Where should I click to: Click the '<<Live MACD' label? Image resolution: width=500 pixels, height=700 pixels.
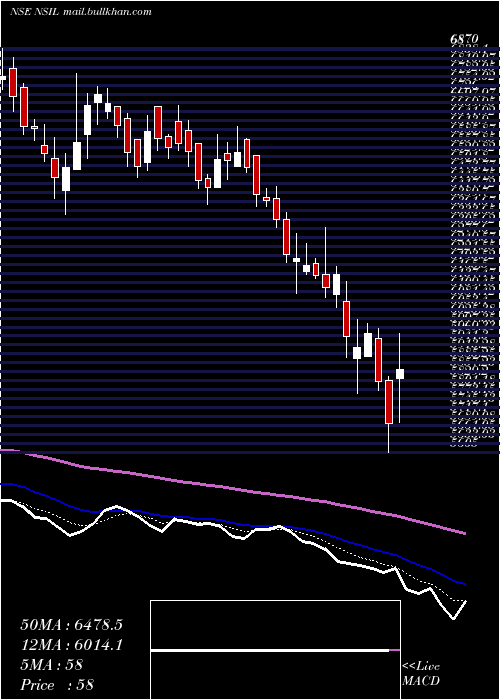(x=421, y=674)
